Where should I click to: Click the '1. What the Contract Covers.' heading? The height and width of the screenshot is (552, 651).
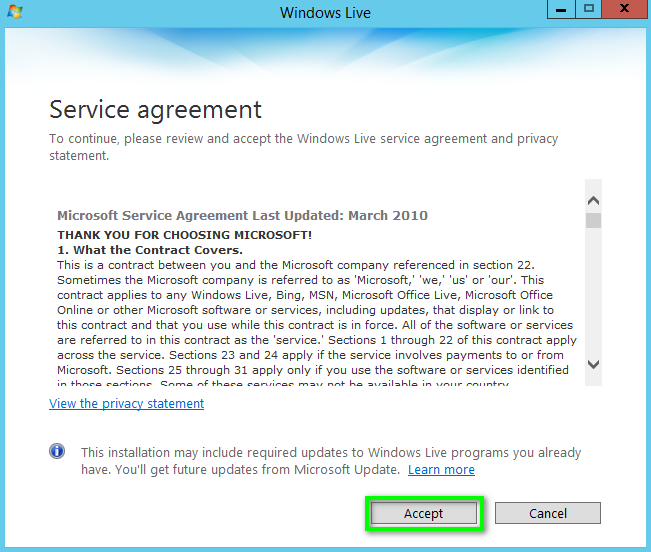coord(150,250)
